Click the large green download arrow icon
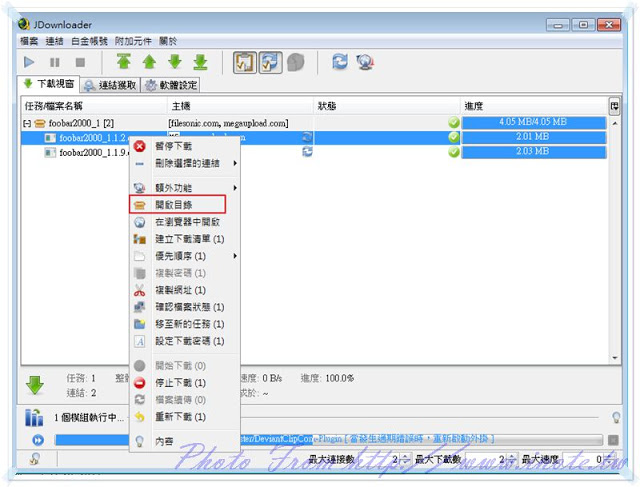The height and width of the screenshot is (487, 640). 35,385
